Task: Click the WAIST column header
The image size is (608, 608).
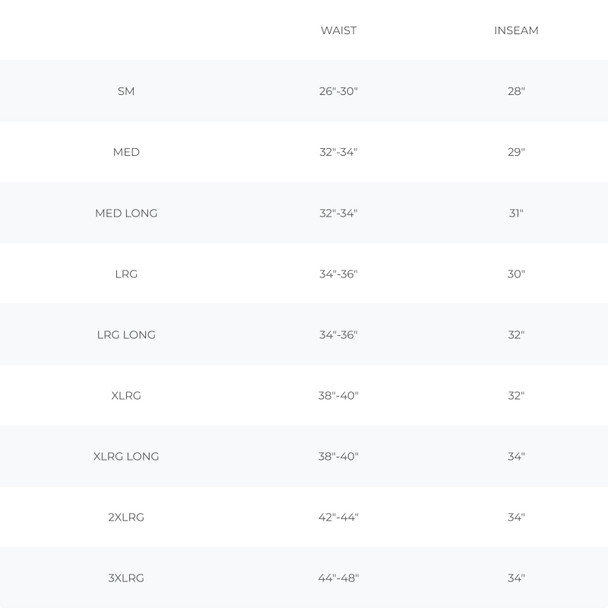Action: point(338,30)
